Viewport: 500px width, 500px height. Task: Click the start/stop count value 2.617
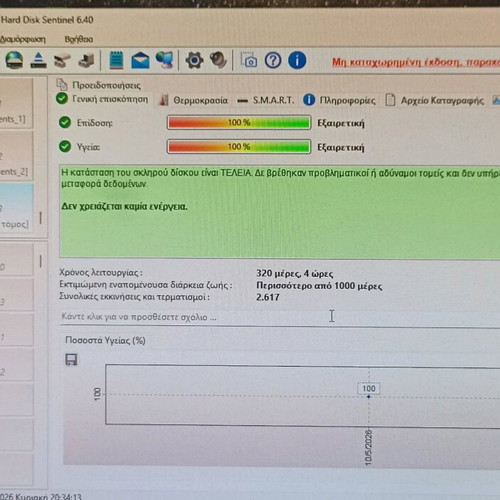[268, 297]
